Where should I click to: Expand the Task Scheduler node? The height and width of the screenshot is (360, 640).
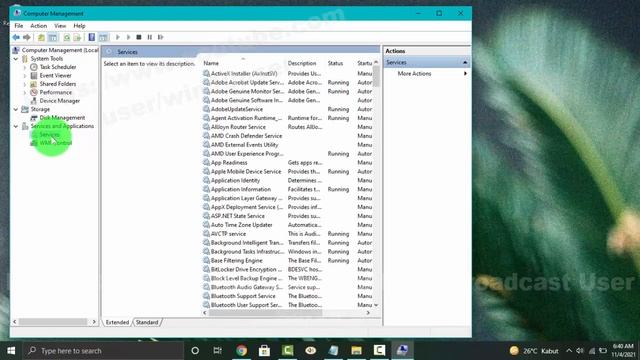pyautogui.click(x=25, y=67)
